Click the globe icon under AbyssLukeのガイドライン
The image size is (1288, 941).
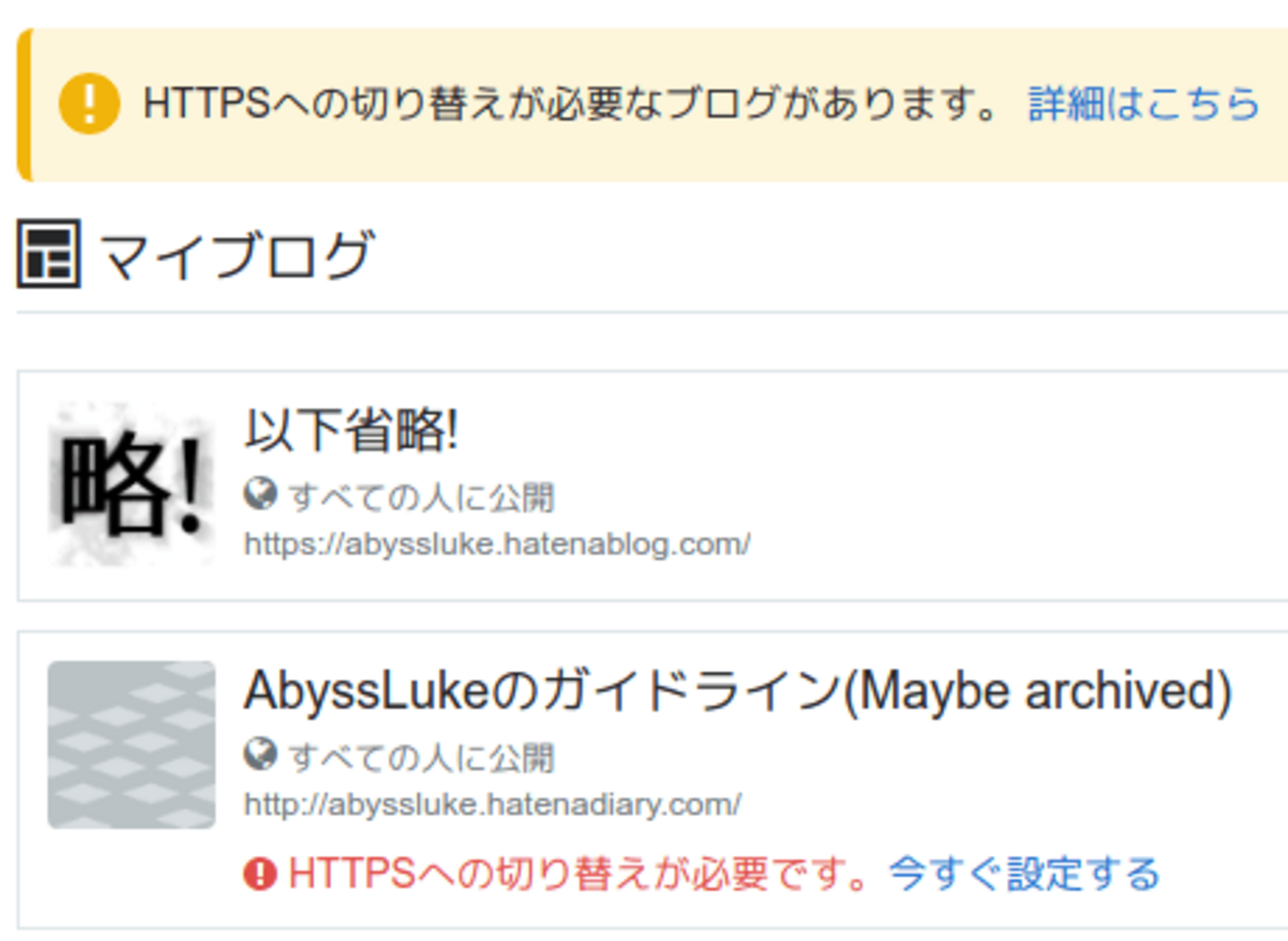260,754
